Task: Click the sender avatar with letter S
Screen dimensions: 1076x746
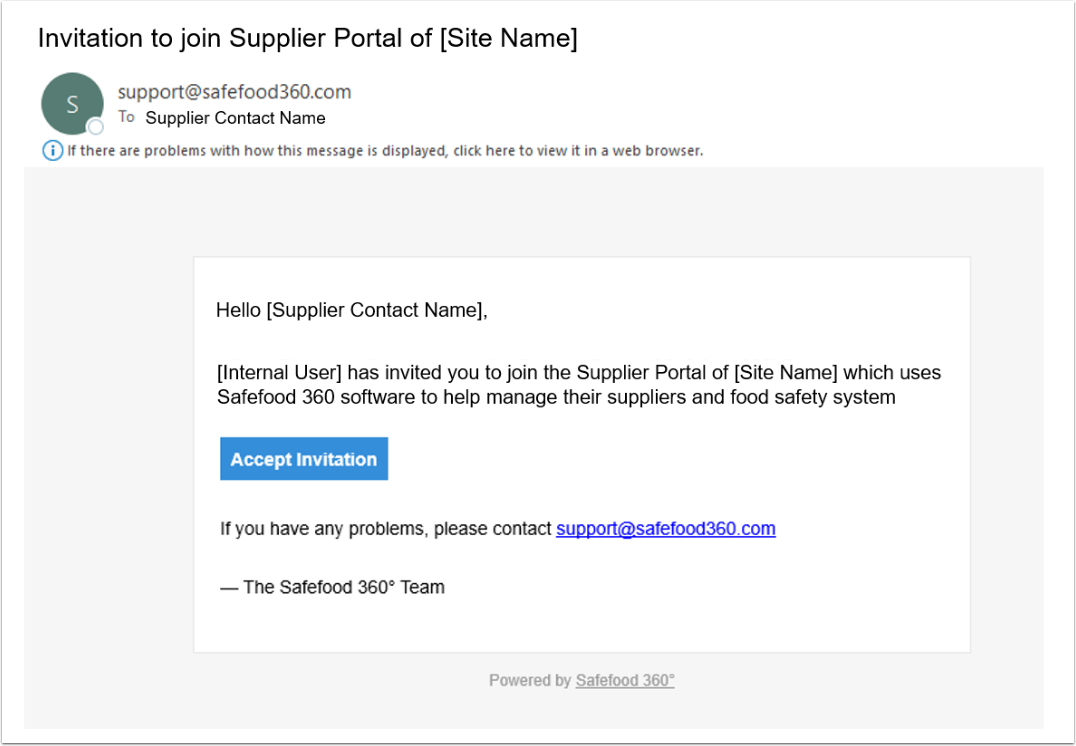Action: [x=72, y=104]
